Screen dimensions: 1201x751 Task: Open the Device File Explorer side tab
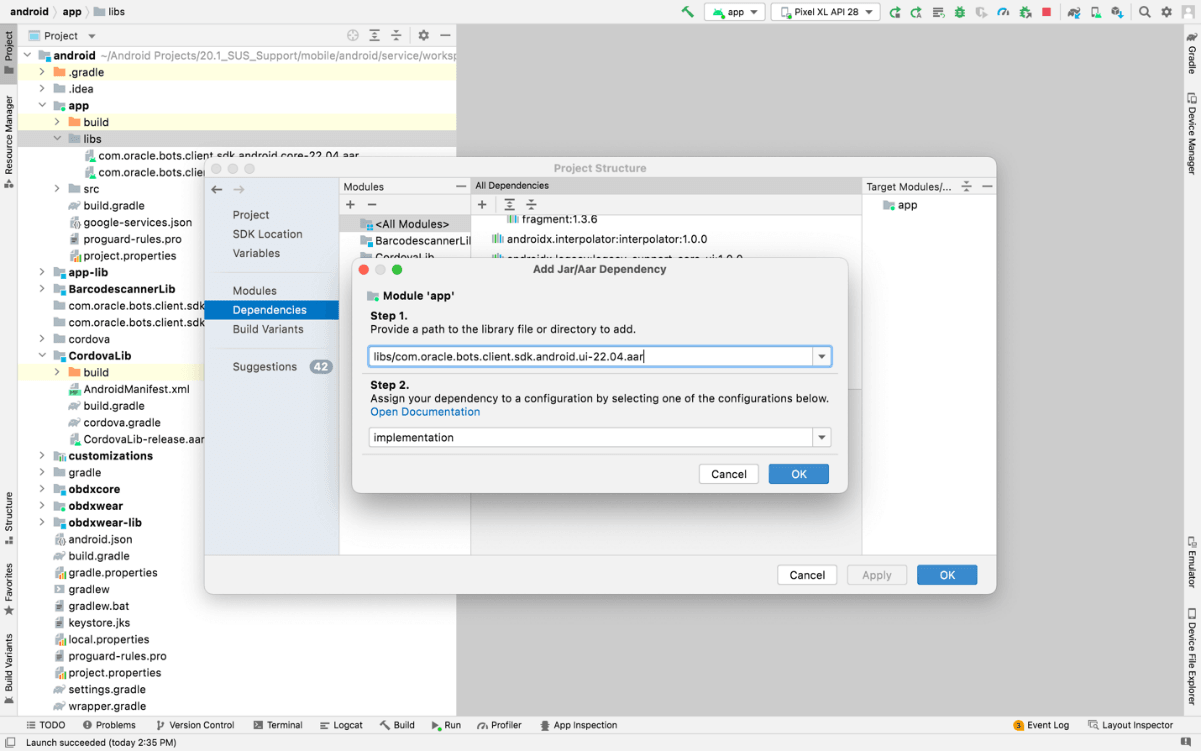[x=1191, y=657]
